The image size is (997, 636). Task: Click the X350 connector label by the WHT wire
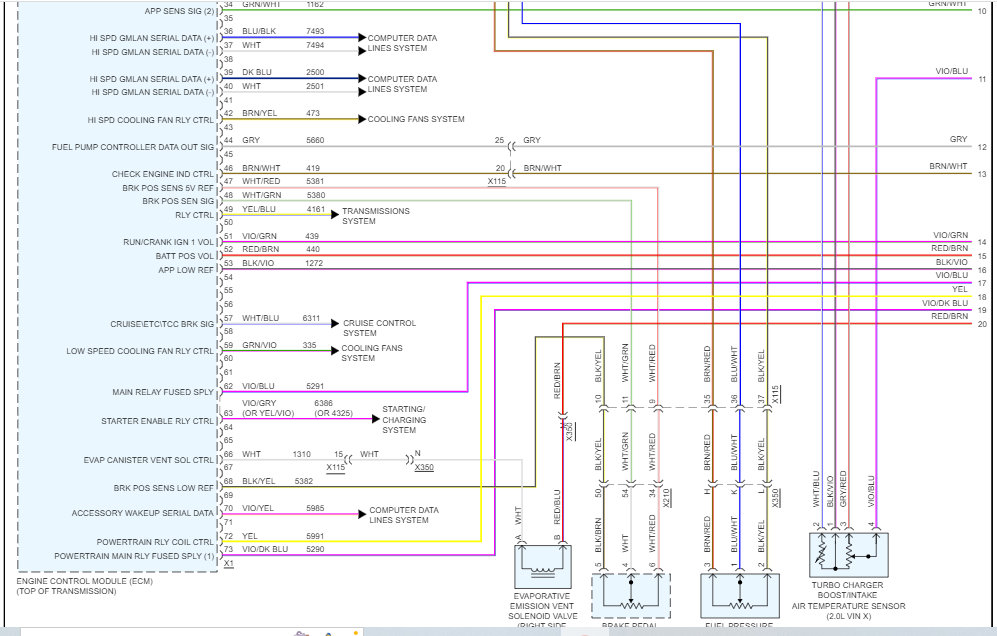click(424, 467)
